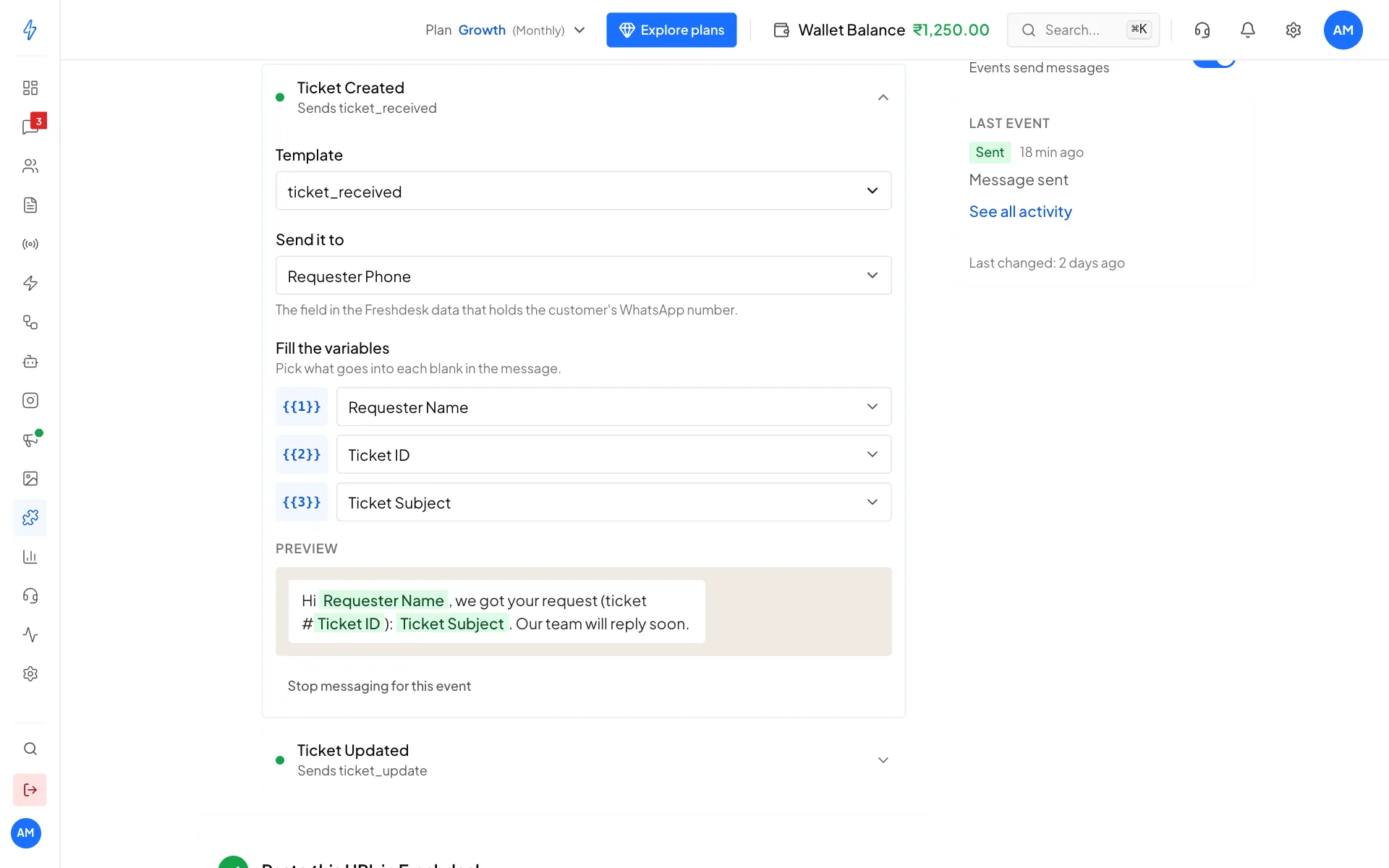This screenshot has width=1389, height=868.
Task: Click the {{2}} variable tag
Action: coord(302,454)
